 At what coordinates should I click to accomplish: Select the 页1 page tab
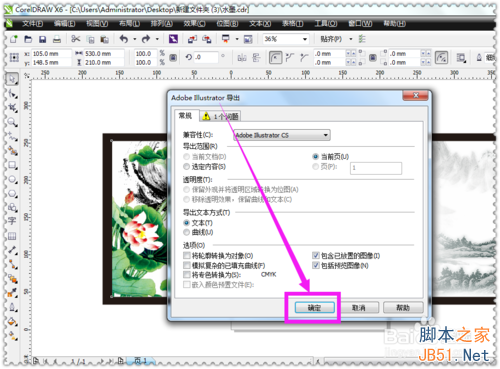(x=140, y=361)
